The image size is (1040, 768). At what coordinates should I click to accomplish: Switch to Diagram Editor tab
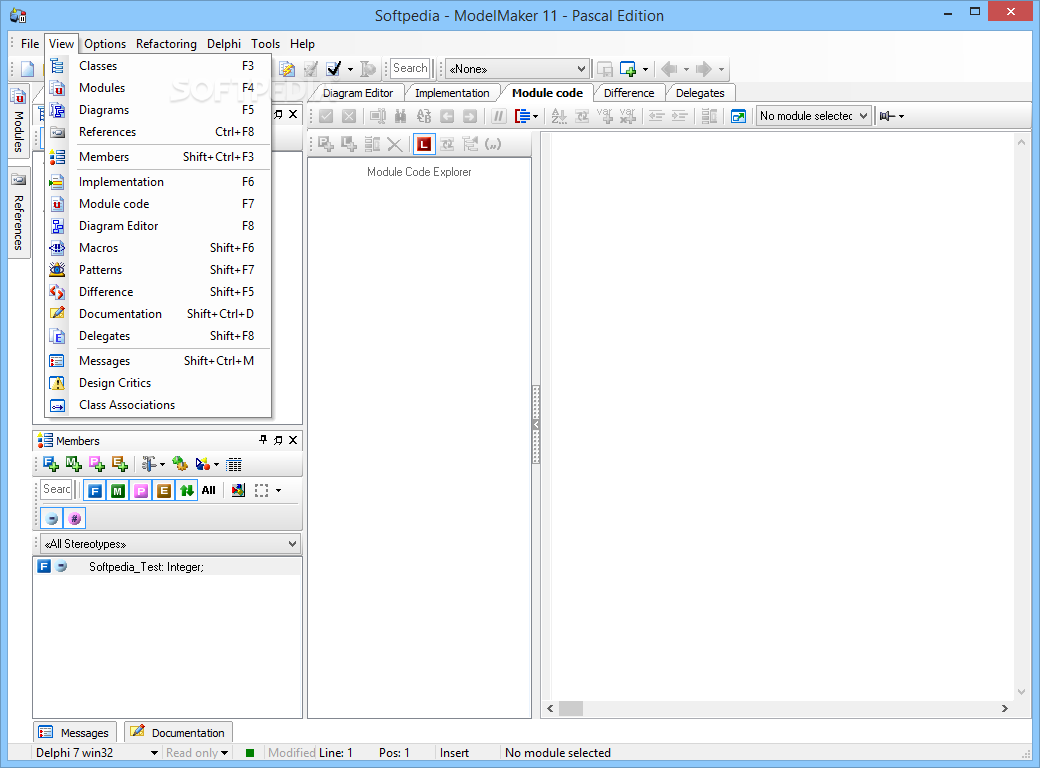coord(358,93)
